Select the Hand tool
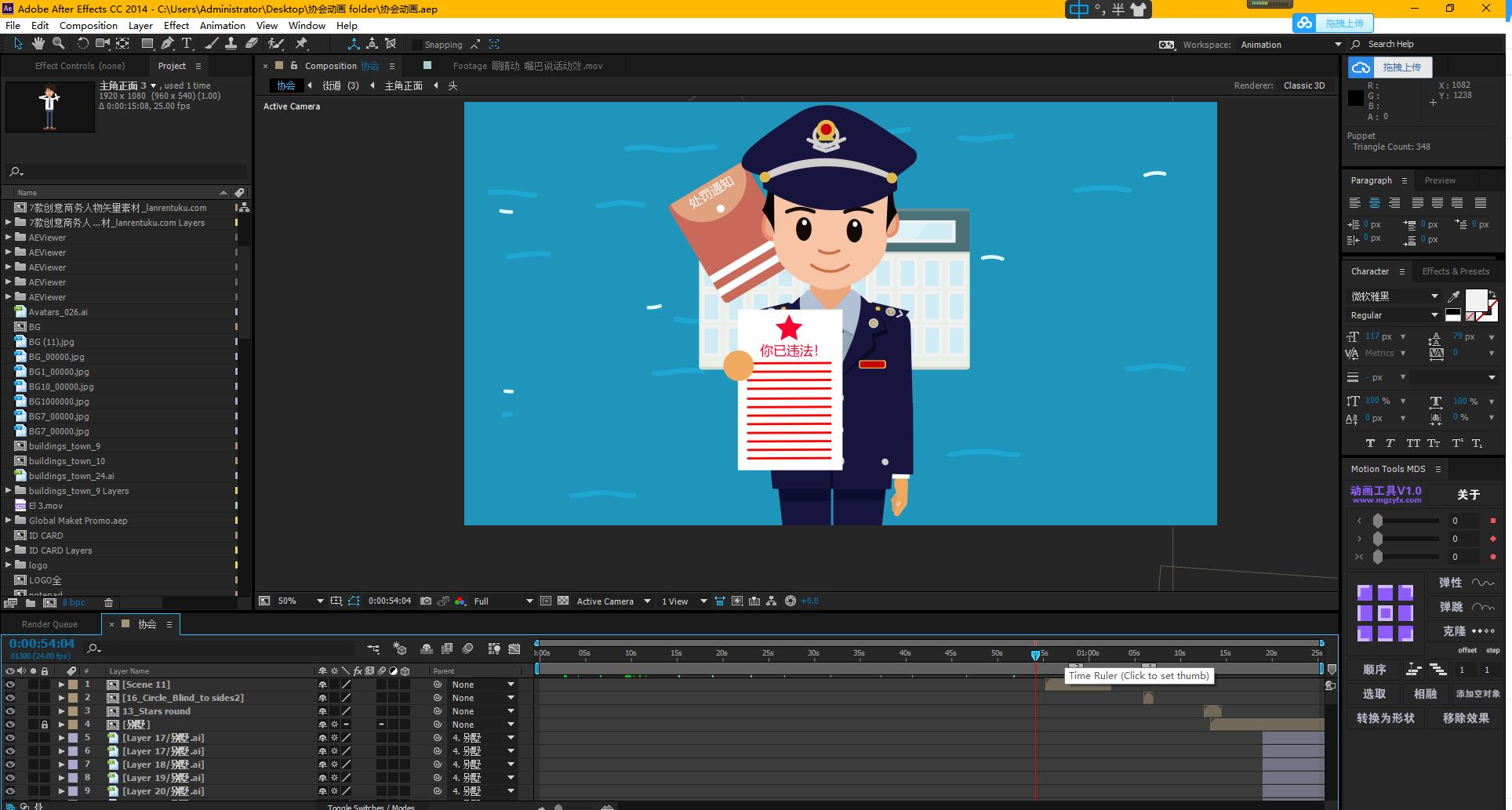This screenshot has width=1512, height=810. [38, 44]
